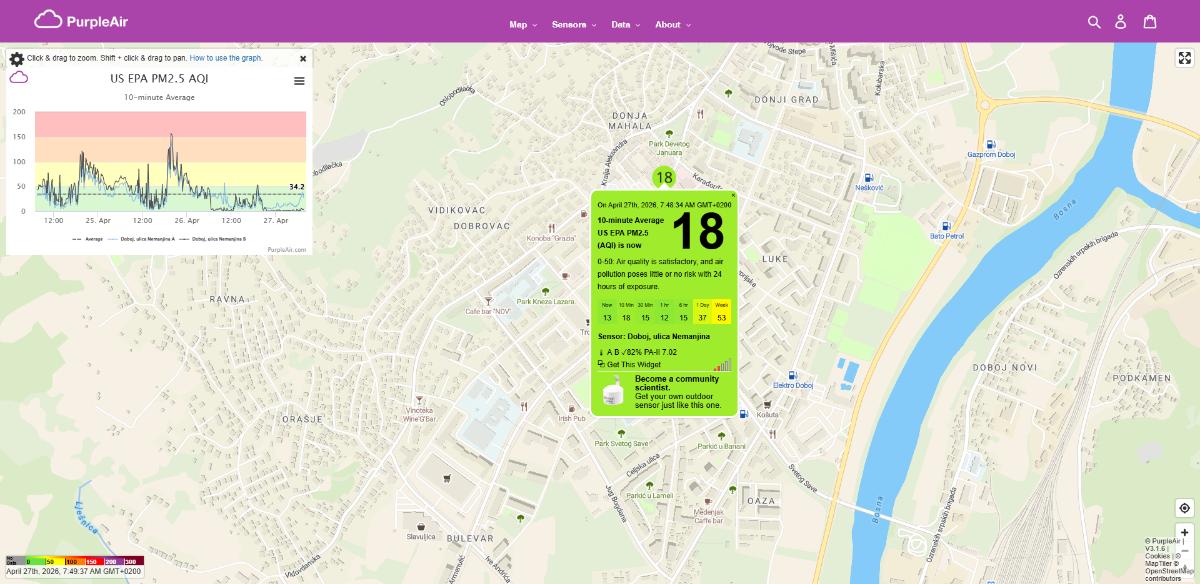Expand the Map dropdown menu
Screen dimensions: 1200x584
tap(523, 25)
